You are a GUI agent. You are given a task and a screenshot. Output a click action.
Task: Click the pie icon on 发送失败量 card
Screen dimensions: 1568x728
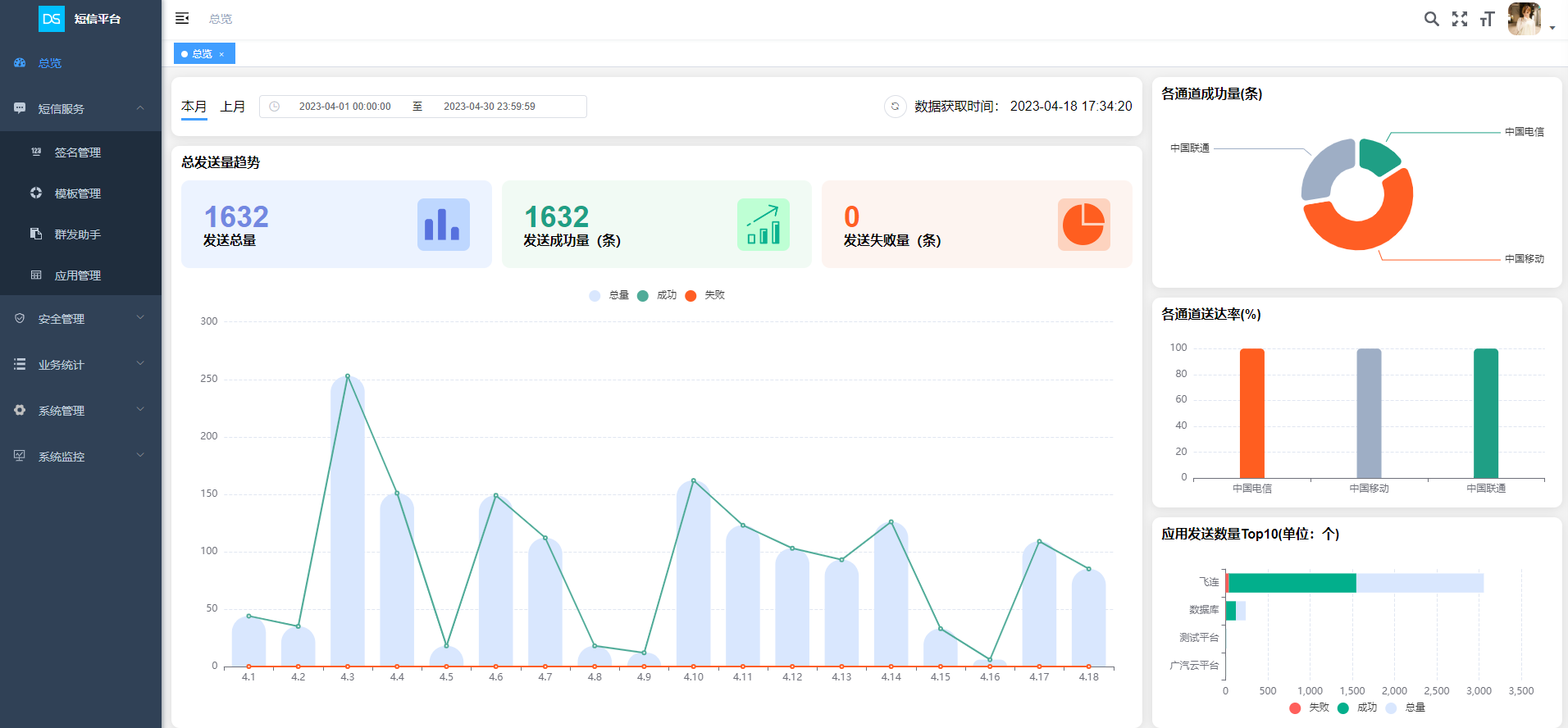click(1084, 225)
